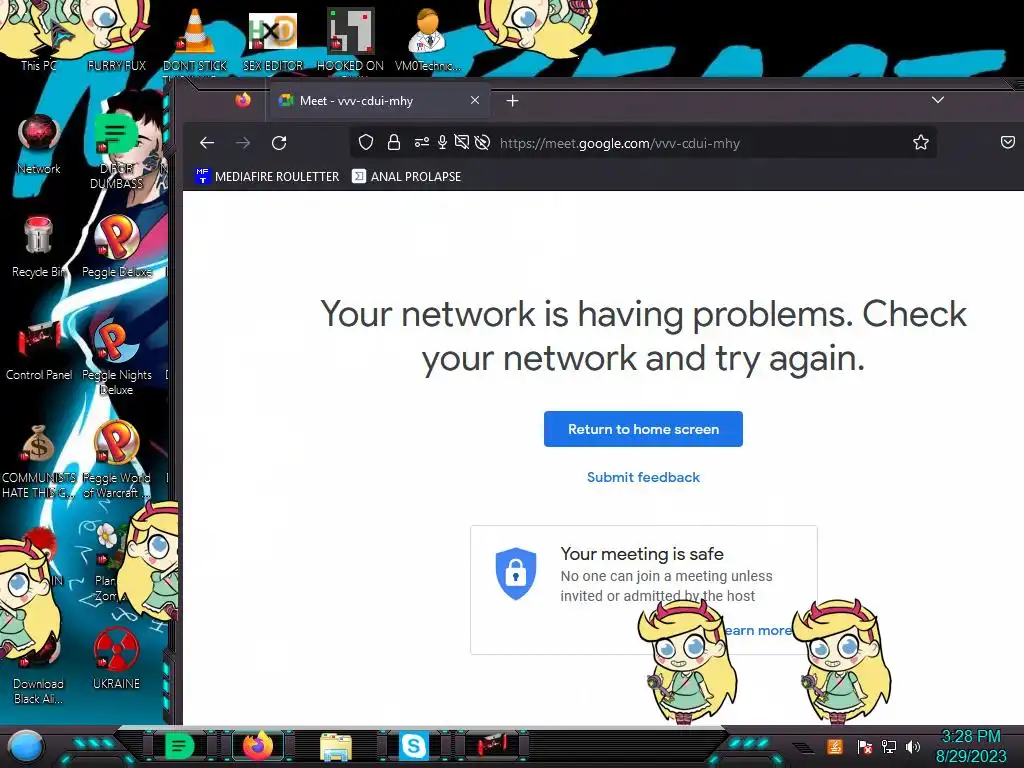Open the Recycle Bin
This screenshot has height=768, width=1024.
39,246
